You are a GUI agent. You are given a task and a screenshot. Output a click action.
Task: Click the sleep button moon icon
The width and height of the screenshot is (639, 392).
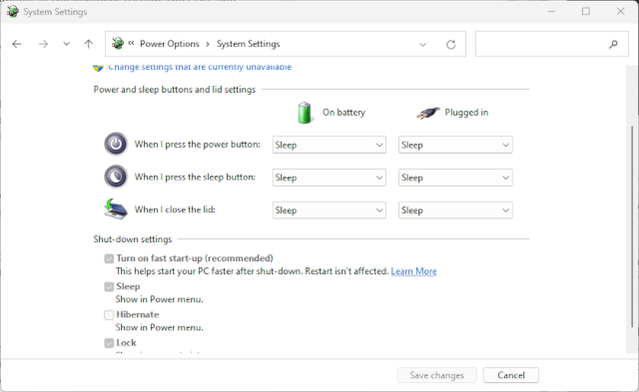click(116, 176)
